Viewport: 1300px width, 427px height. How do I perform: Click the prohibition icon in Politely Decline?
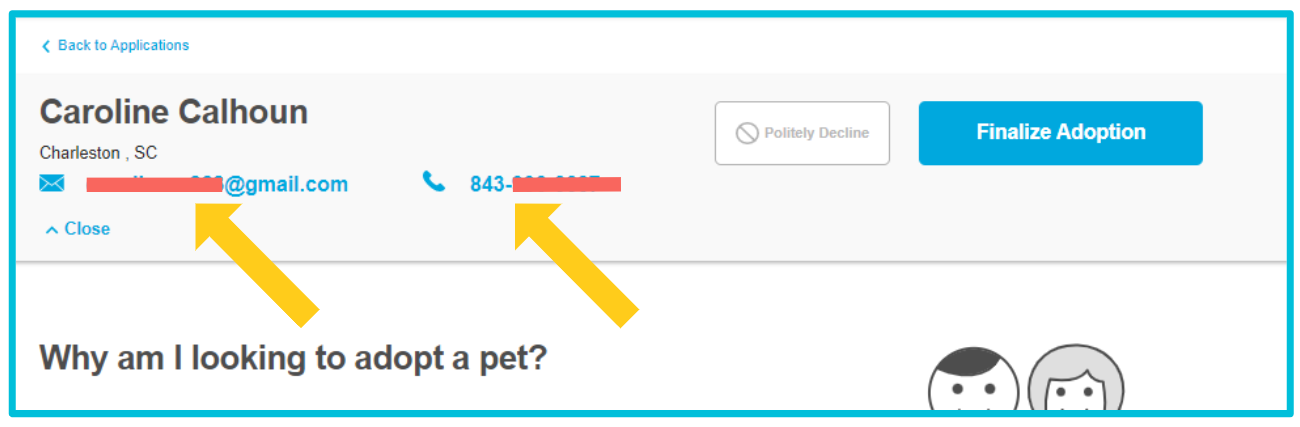[x=747, y=133]
